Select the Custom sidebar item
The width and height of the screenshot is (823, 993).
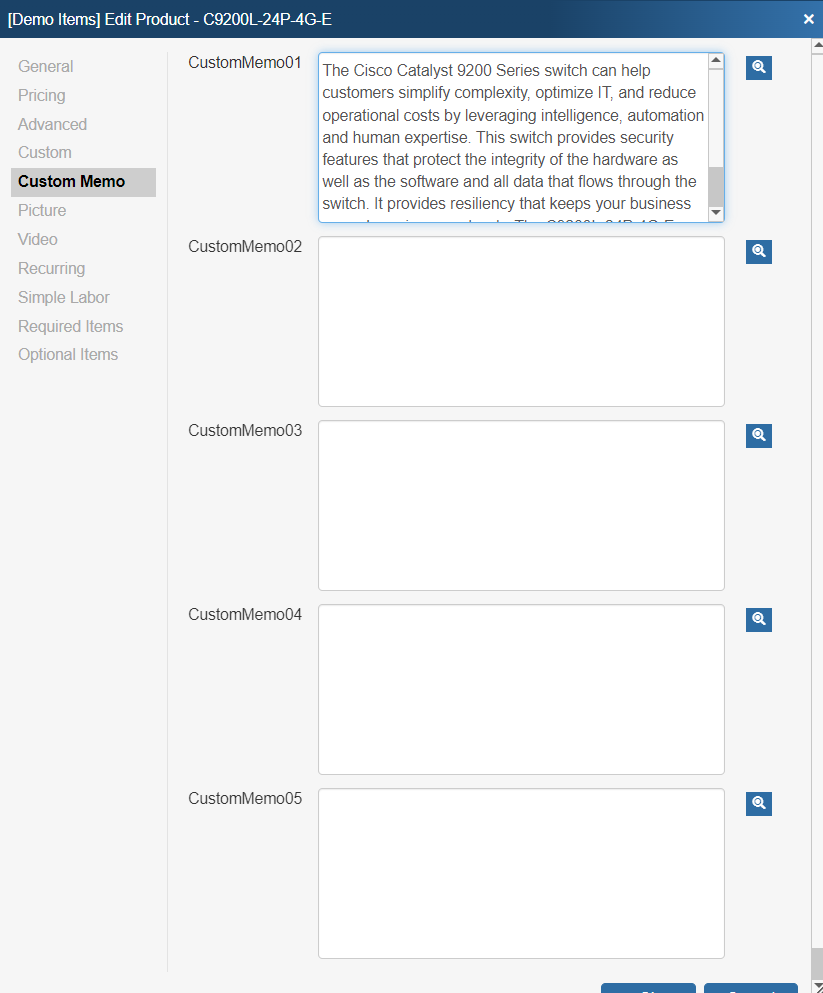point(45,153)
